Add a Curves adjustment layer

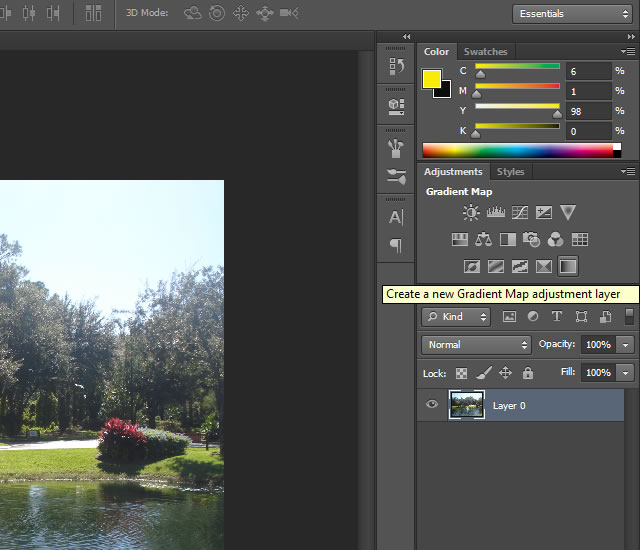pos(520,212)
